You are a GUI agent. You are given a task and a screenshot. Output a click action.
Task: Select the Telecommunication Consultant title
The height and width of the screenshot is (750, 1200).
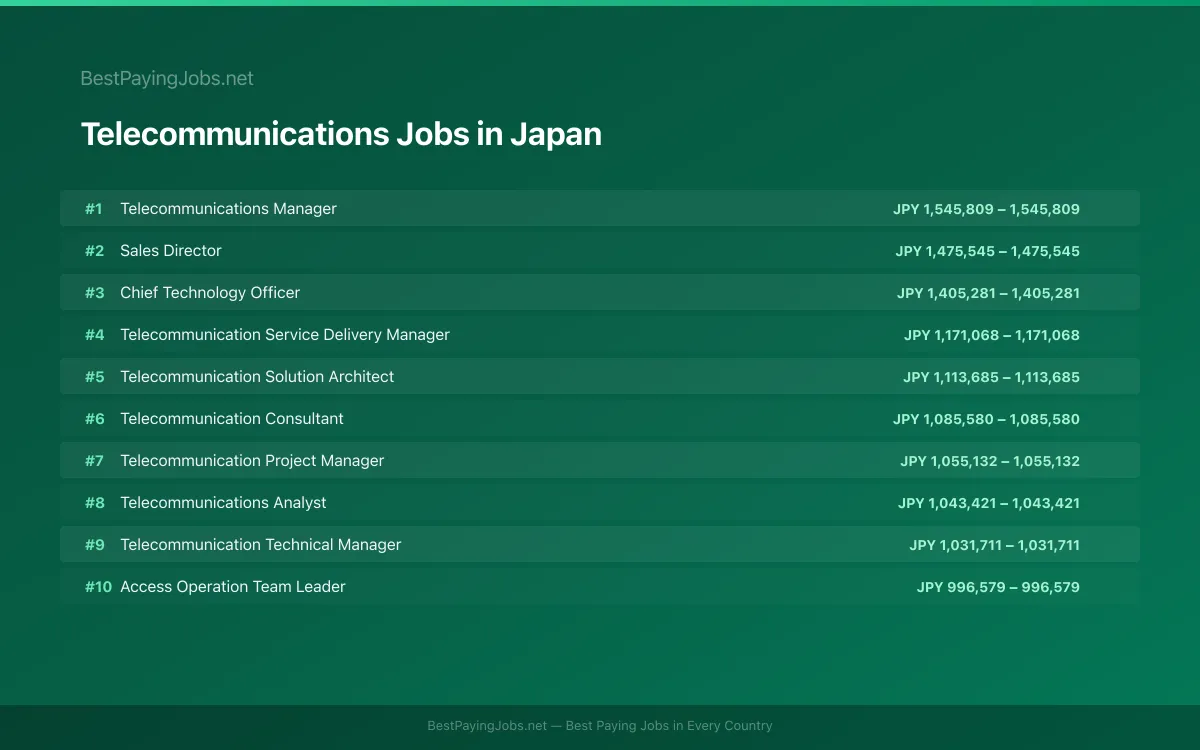pyautogui.click(x=232, y=419)
